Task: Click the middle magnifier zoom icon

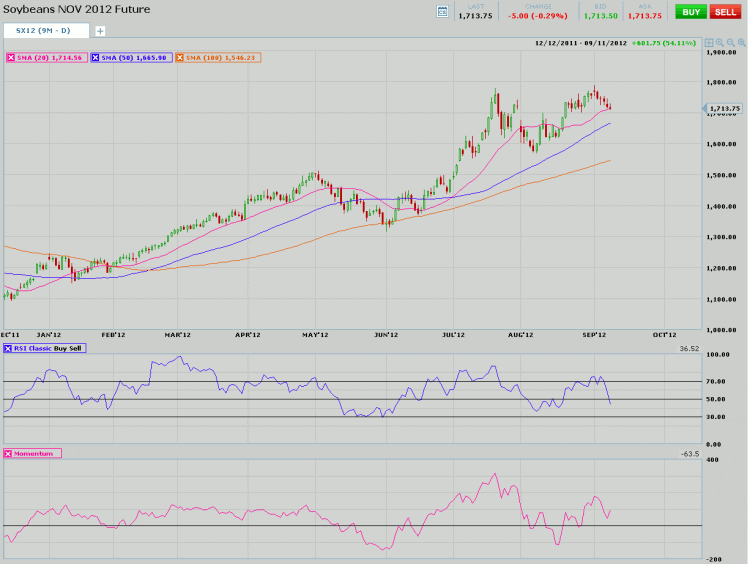Action: click(x=730, y=44)
